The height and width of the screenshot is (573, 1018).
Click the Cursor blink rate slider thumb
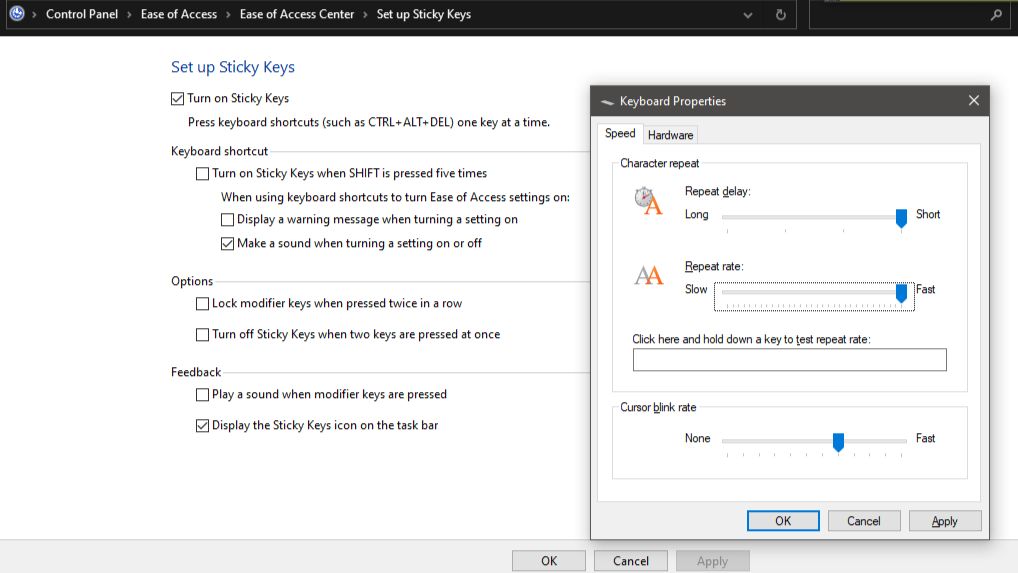tap(838, 442)
